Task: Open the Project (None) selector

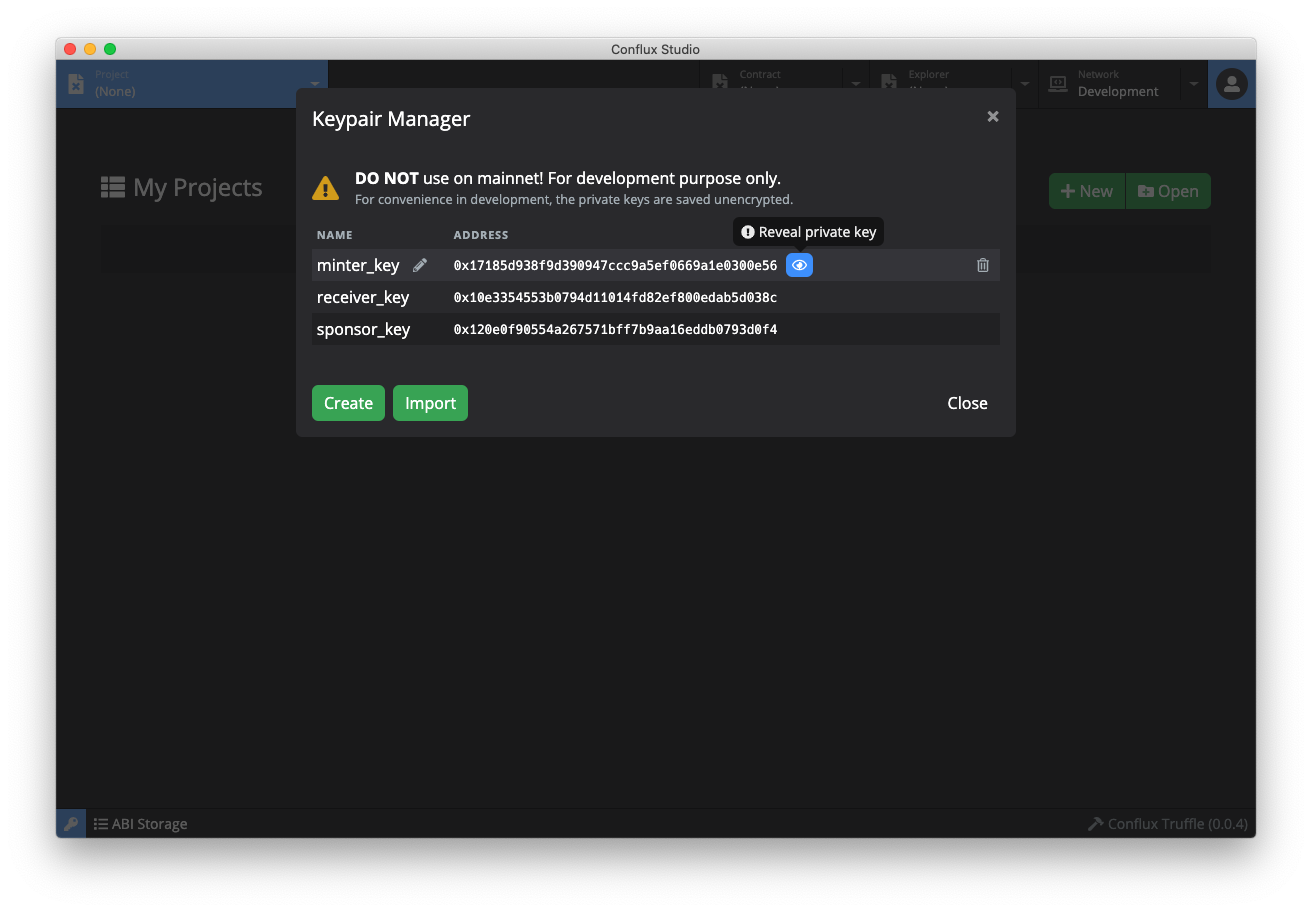Action: (192, 84)
